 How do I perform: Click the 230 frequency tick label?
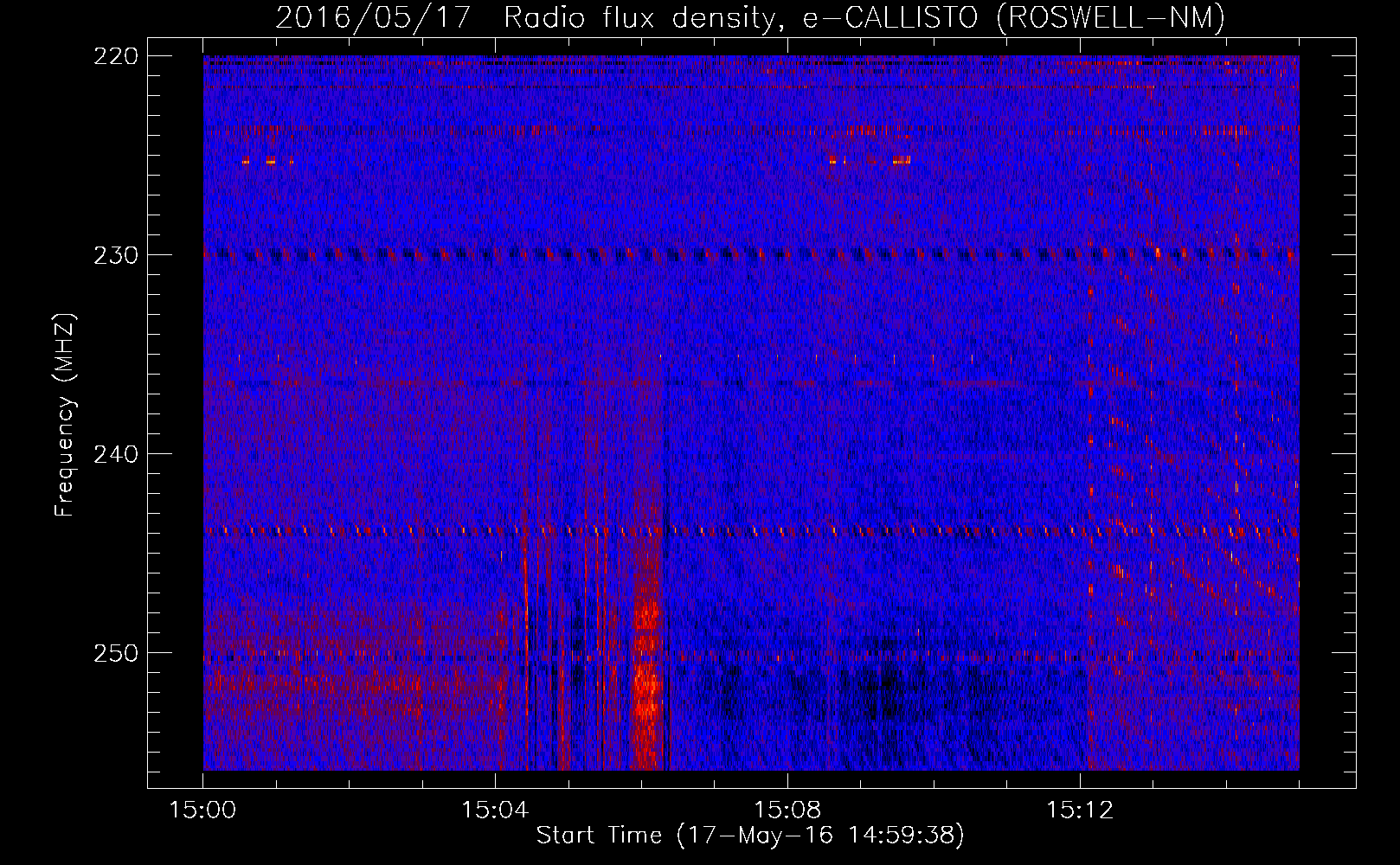tap(116, 255)
